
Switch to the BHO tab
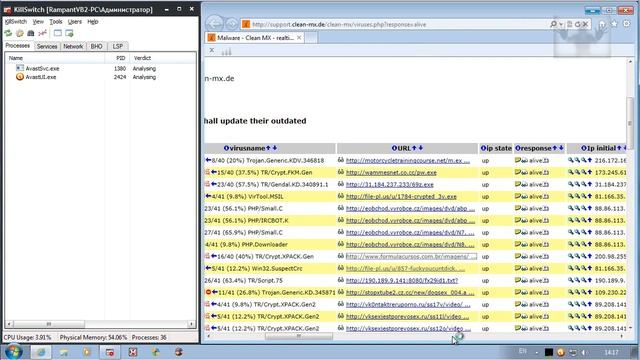(x=97, y=47)
